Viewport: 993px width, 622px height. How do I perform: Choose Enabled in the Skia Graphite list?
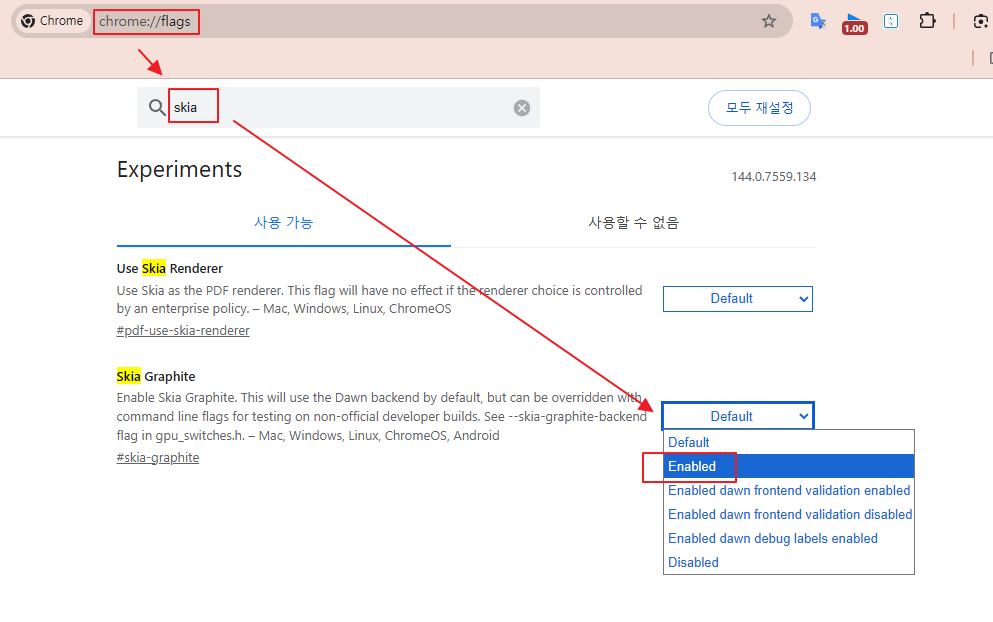click(788, 466)
